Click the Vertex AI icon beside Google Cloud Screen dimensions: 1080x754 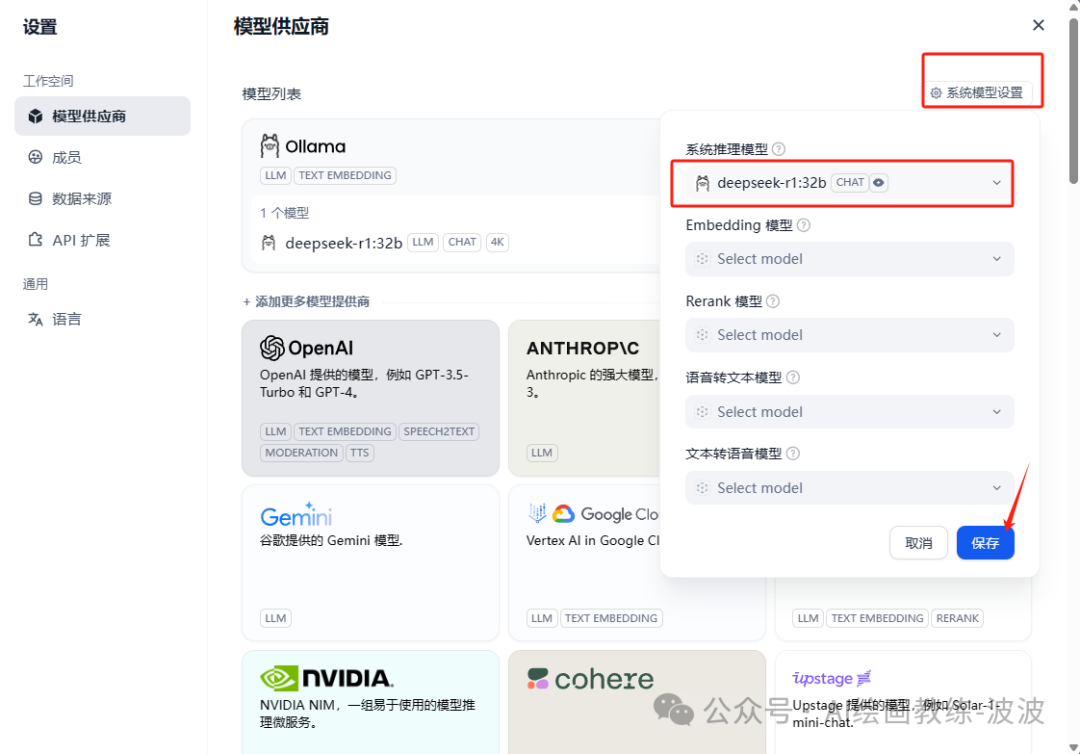pyautogui.click(x=537, y=513)
